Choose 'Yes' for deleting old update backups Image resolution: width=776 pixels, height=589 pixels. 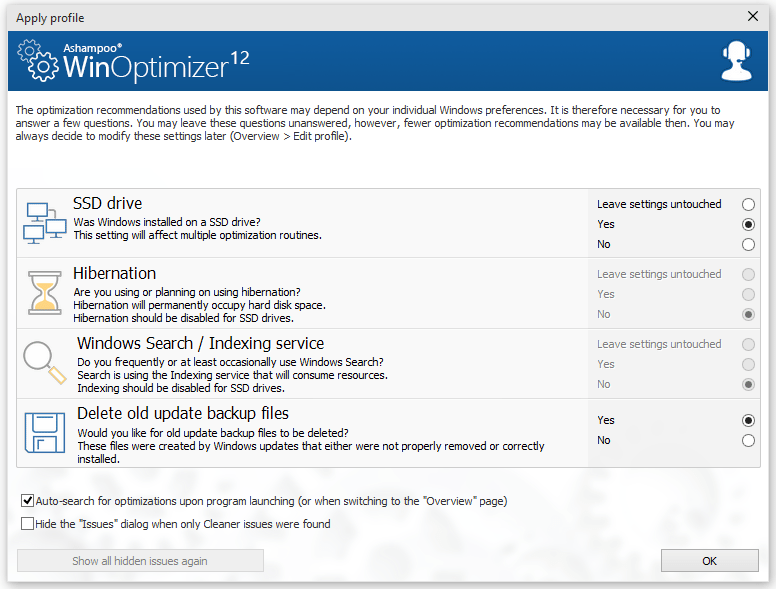point(748,420)
